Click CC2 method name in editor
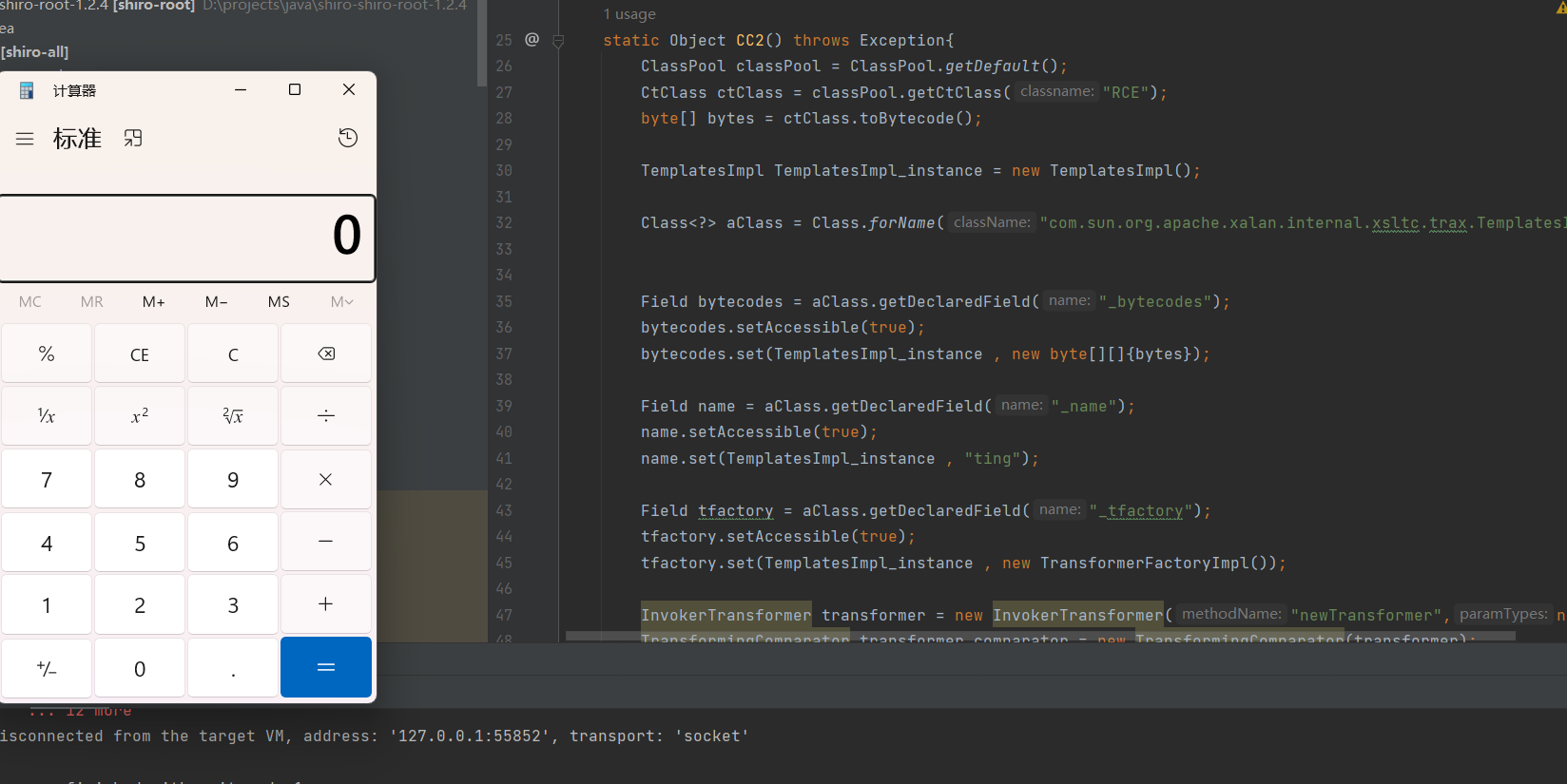 [x=750, y=40]
